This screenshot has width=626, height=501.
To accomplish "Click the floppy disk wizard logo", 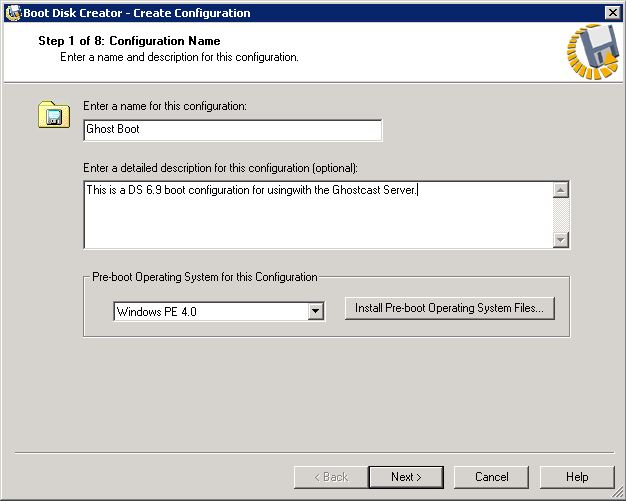I will pyautogui.click(x=593, y=51).
